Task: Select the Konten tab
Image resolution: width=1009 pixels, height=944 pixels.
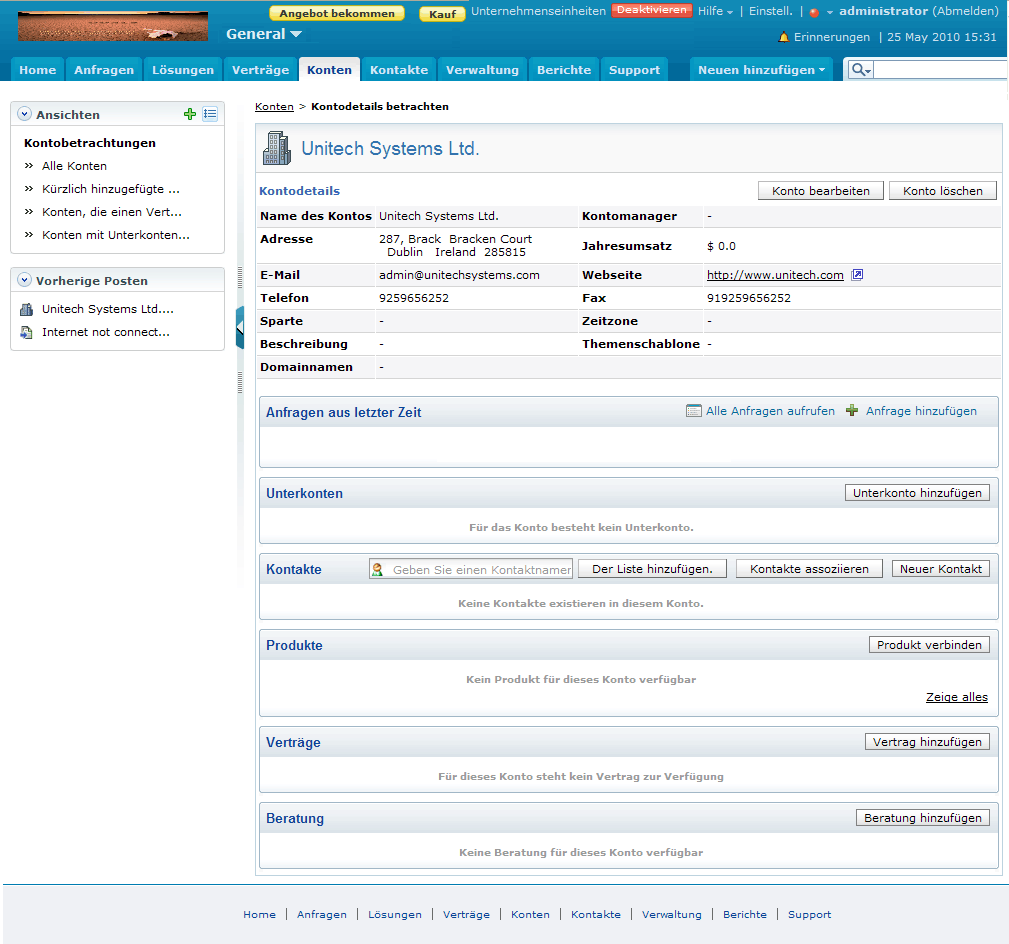Action: 329,69
